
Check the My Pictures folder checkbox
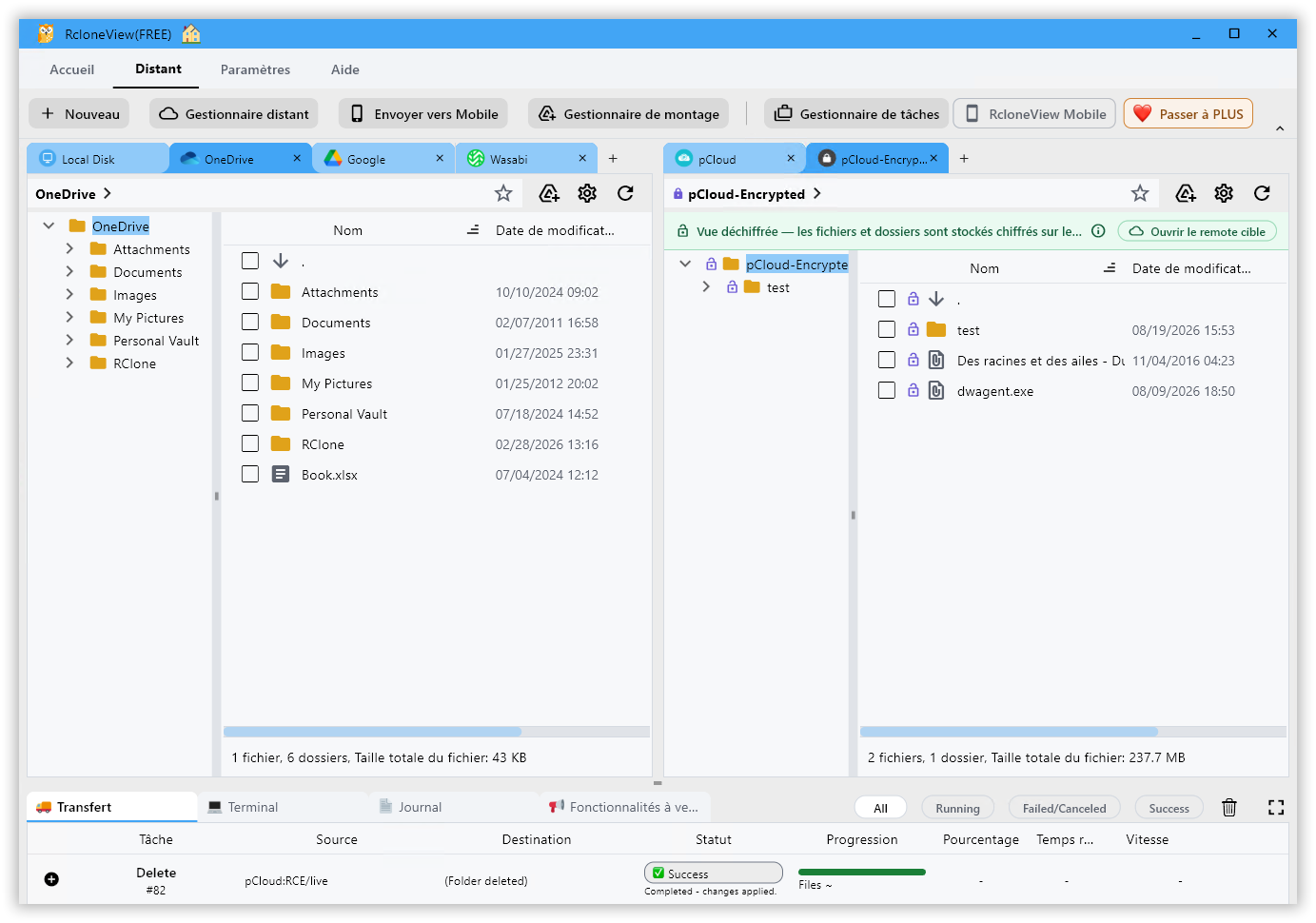[x=250, y=383]
